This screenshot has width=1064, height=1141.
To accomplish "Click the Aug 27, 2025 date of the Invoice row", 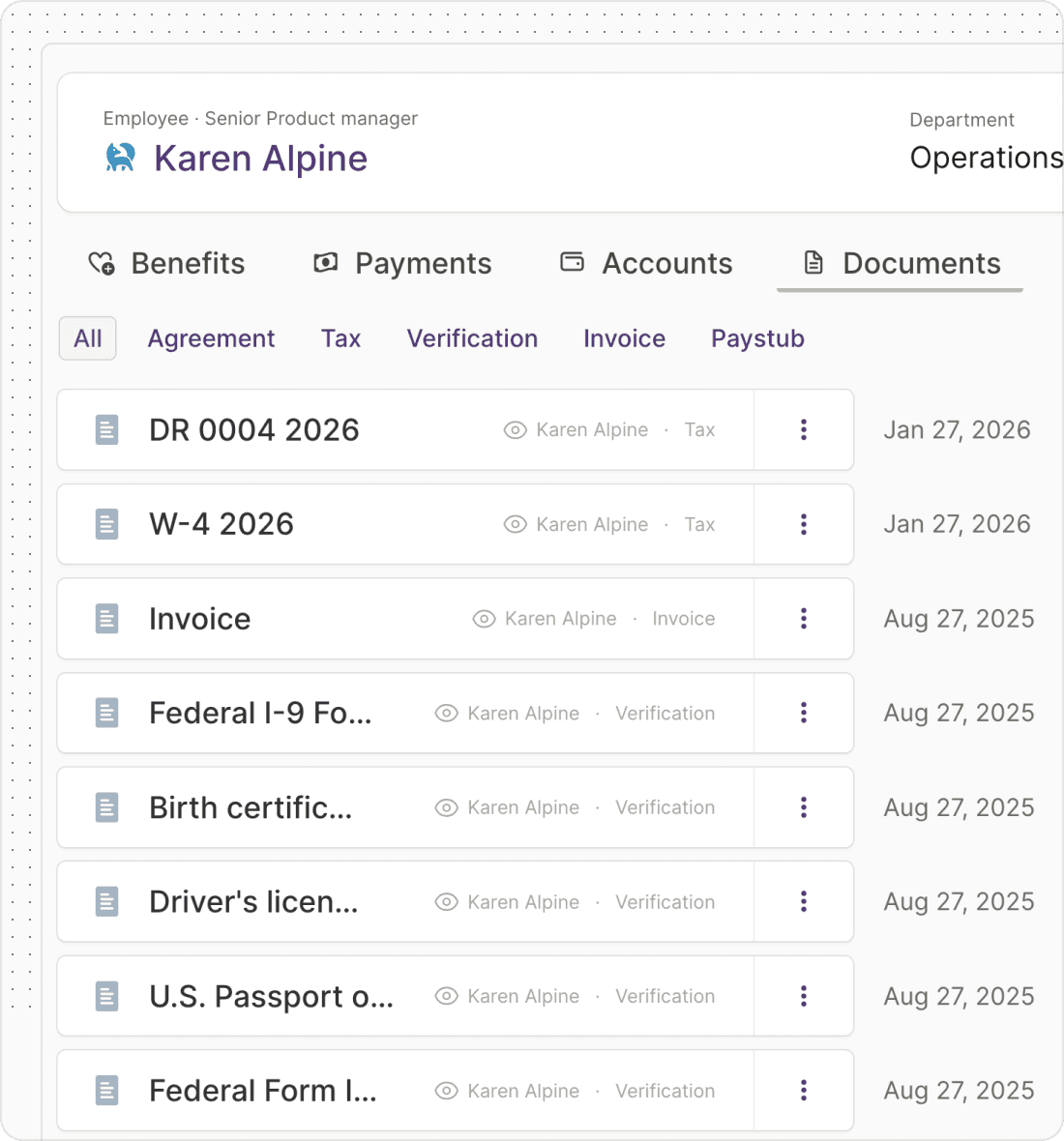I will click(959, 619).
